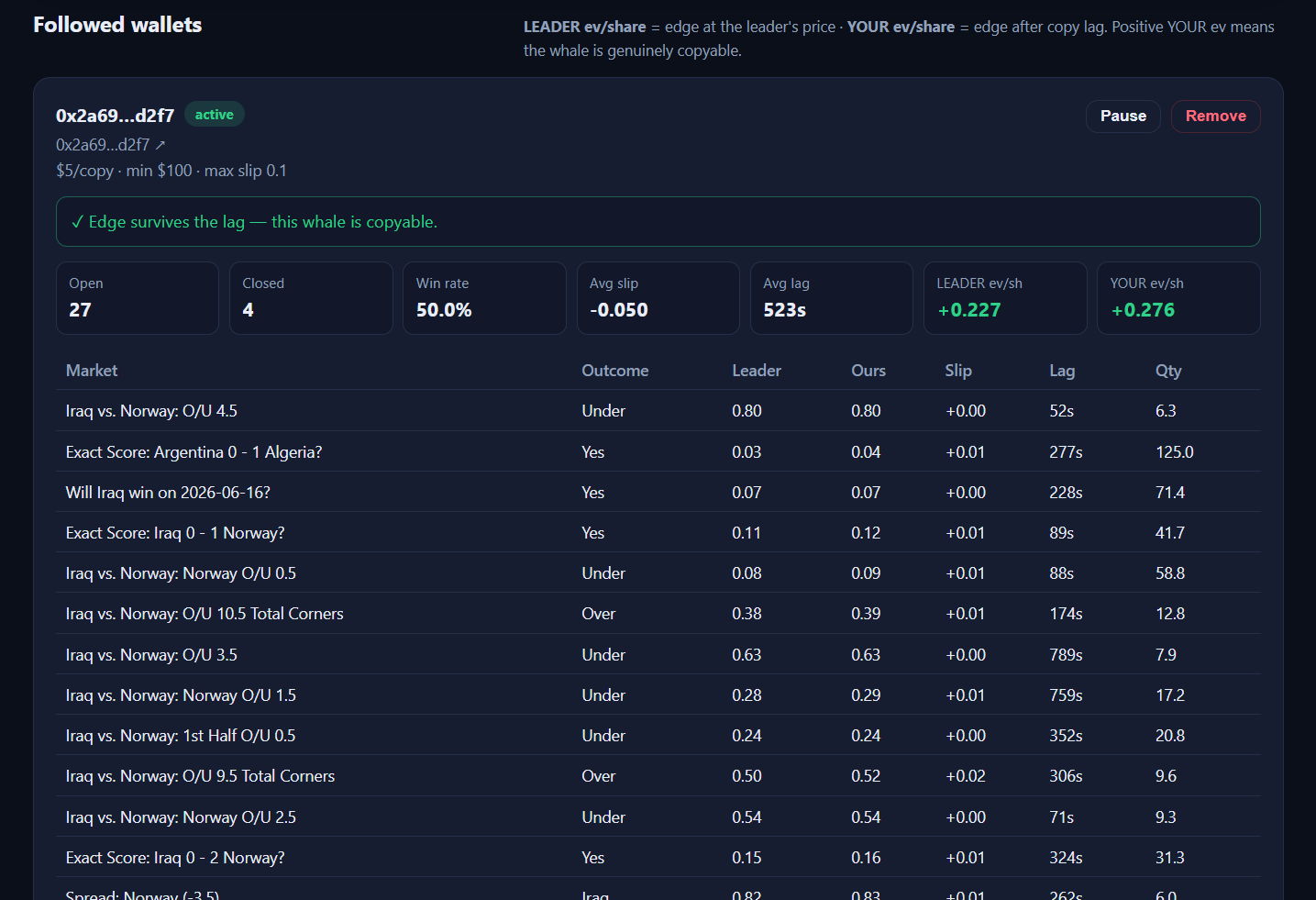This screenshot has width=1316, height=900.
Task: Select the Outcome column header
Action: click(x=615, y=371)
